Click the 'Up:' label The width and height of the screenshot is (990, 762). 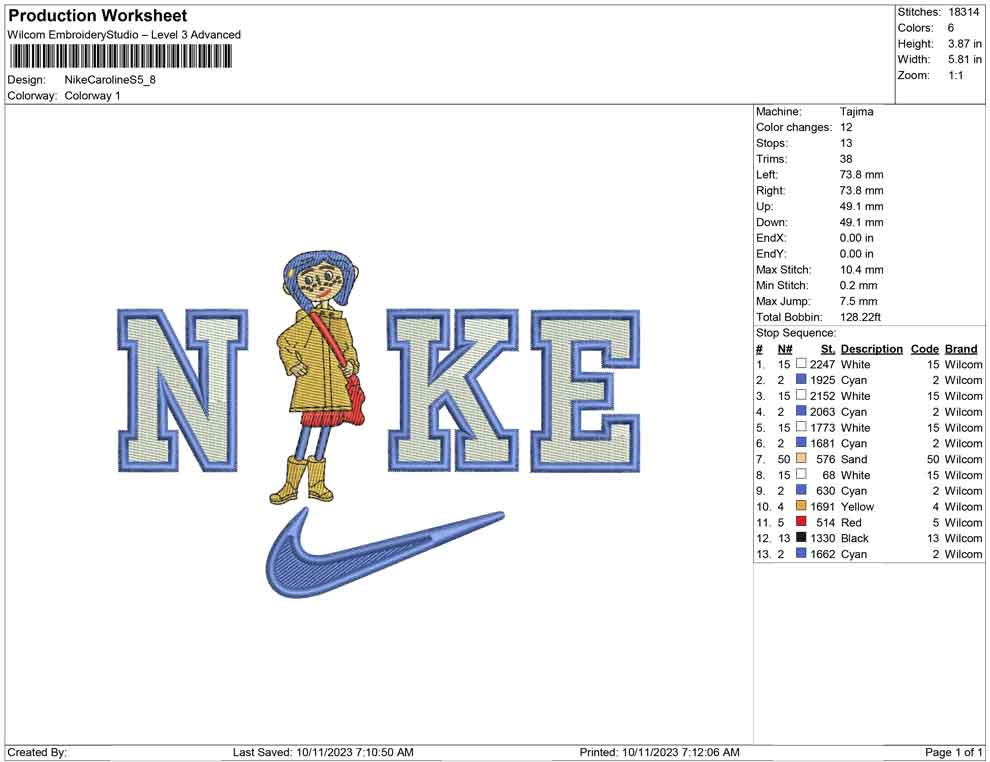tap(764, 206)
